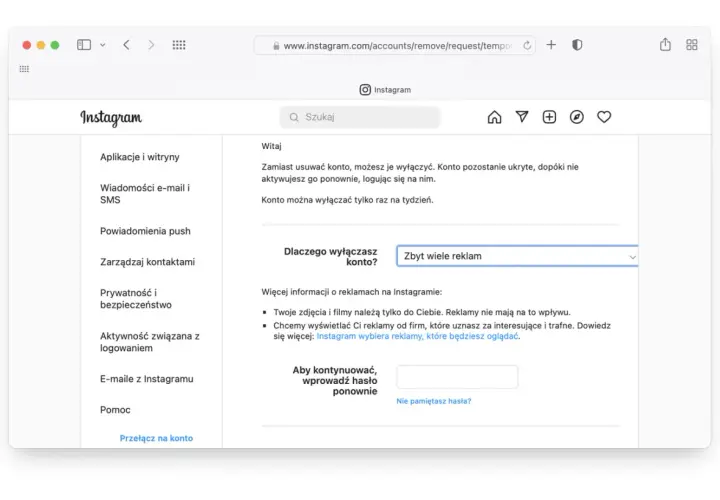Viewport: 720px width, 500px height.
Task: Open activity heart icon
Action: coord(604,117)
